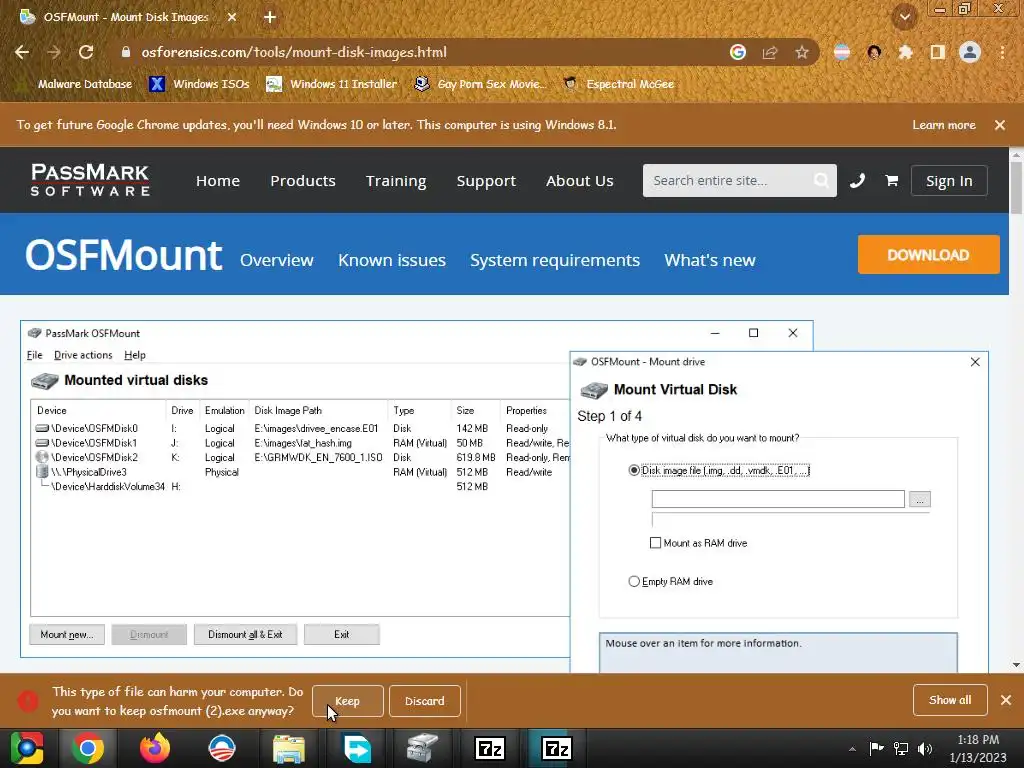Switch to the Overview tab
The image size is (1024, 768).
pos(277,260)
